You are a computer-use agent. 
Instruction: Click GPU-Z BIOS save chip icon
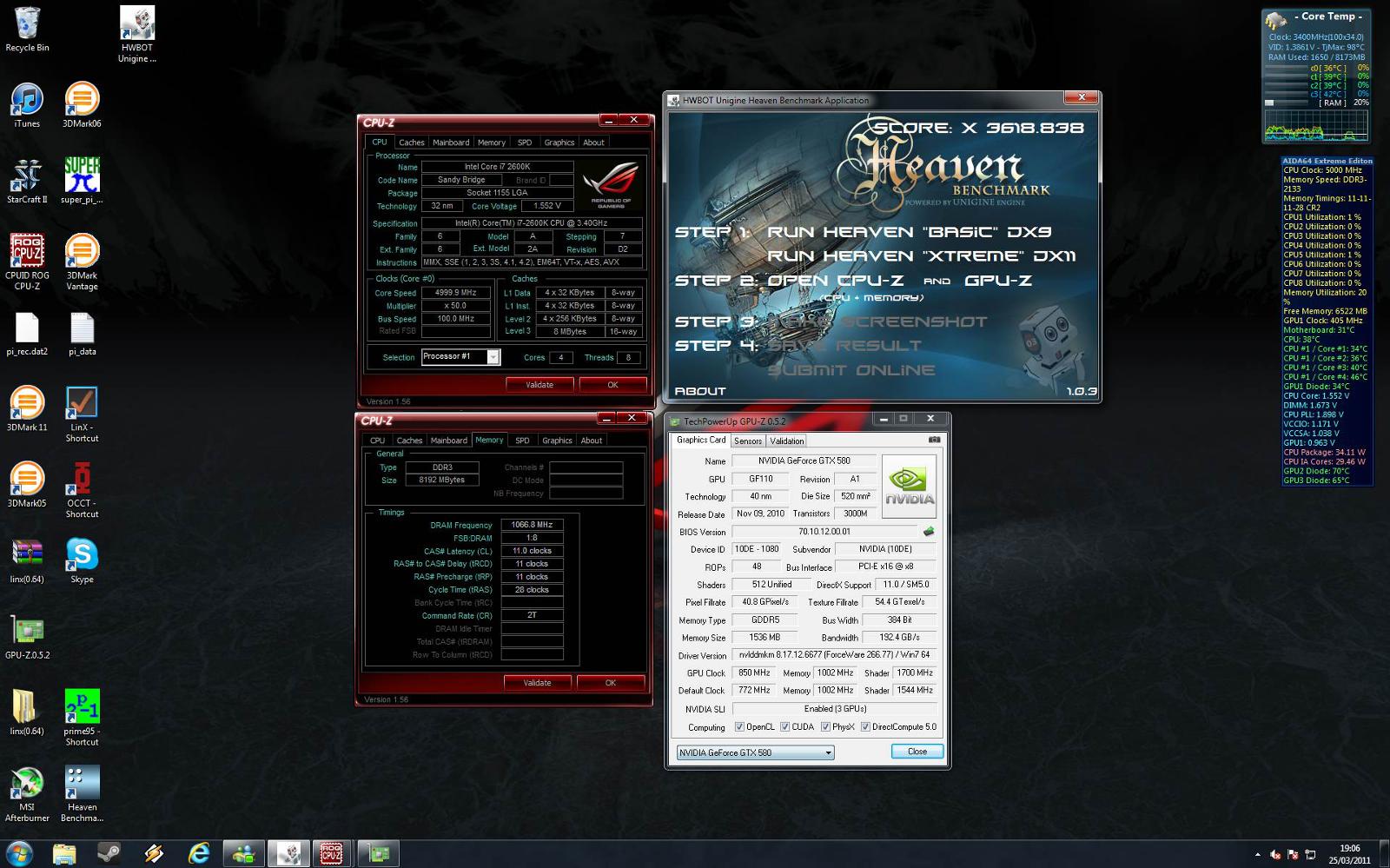[x=929, y=531]
